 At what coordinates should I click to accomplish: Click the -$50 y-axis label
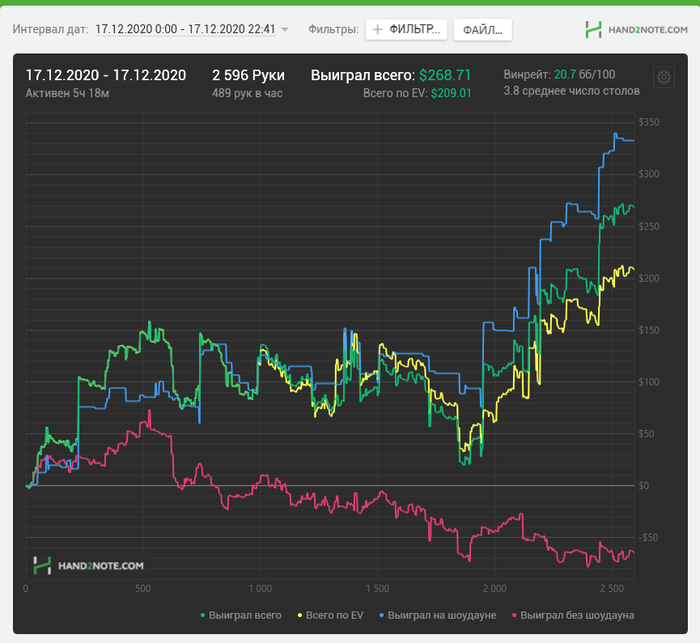(x=649, y=538)
